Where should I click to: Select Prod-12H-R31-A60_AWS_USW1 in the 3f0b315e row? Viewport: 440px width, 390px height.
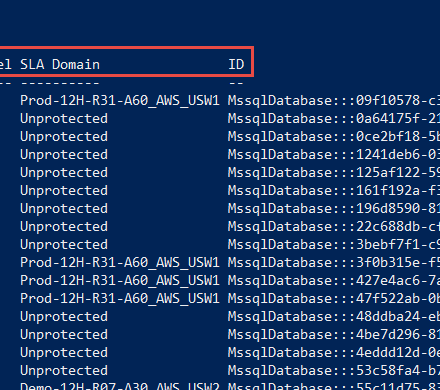pyautogui.click(x=120, y=262)
